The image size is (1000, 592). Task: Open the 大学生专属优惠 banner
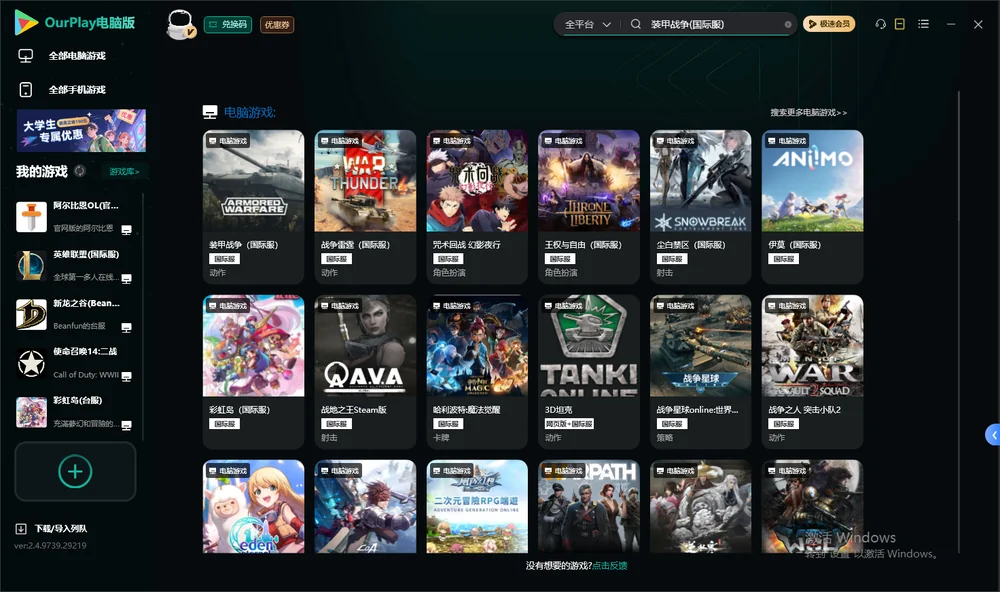click(x=82, y=131)
